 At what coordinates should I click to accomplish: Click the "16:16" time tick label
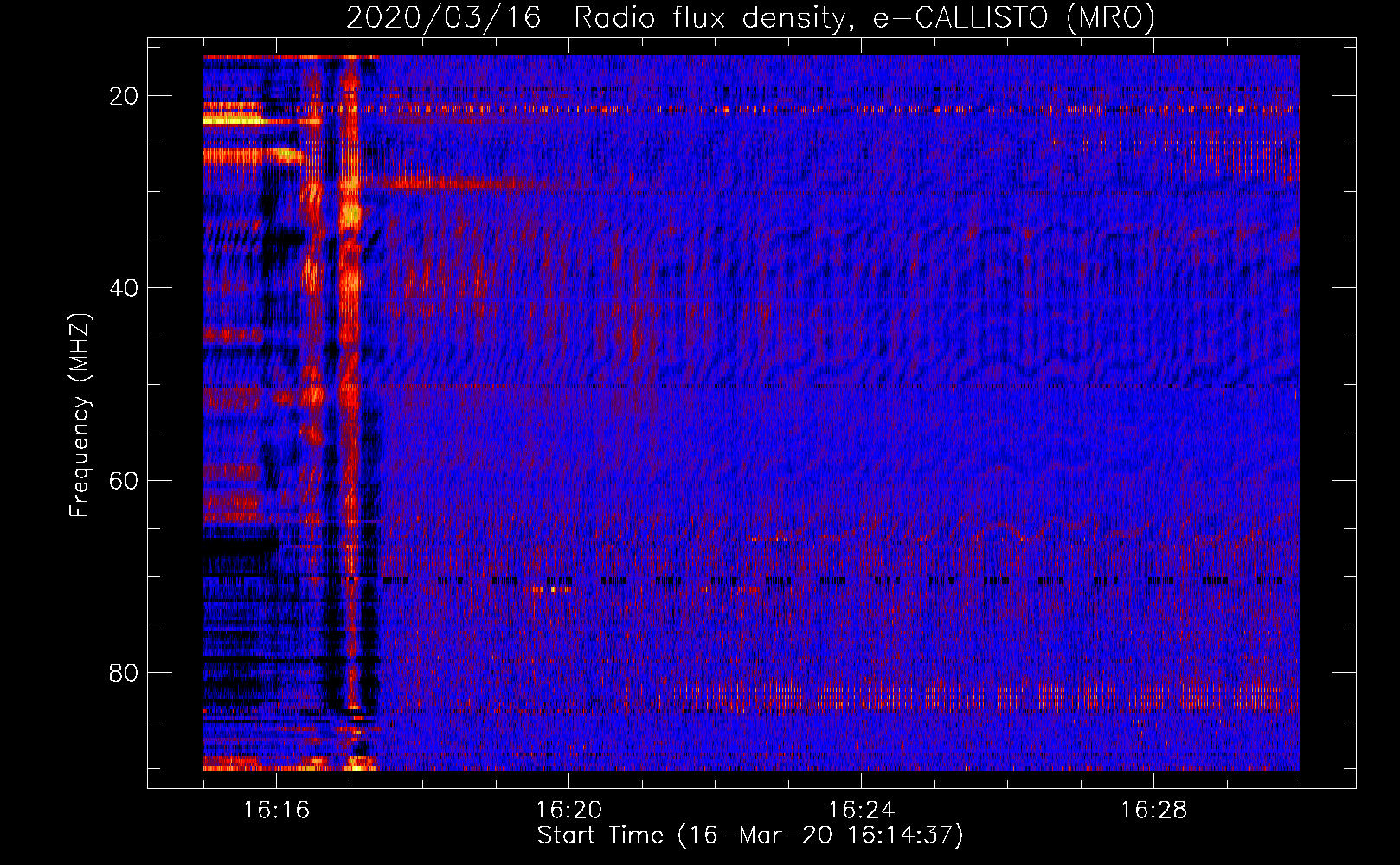pos(277,810)
